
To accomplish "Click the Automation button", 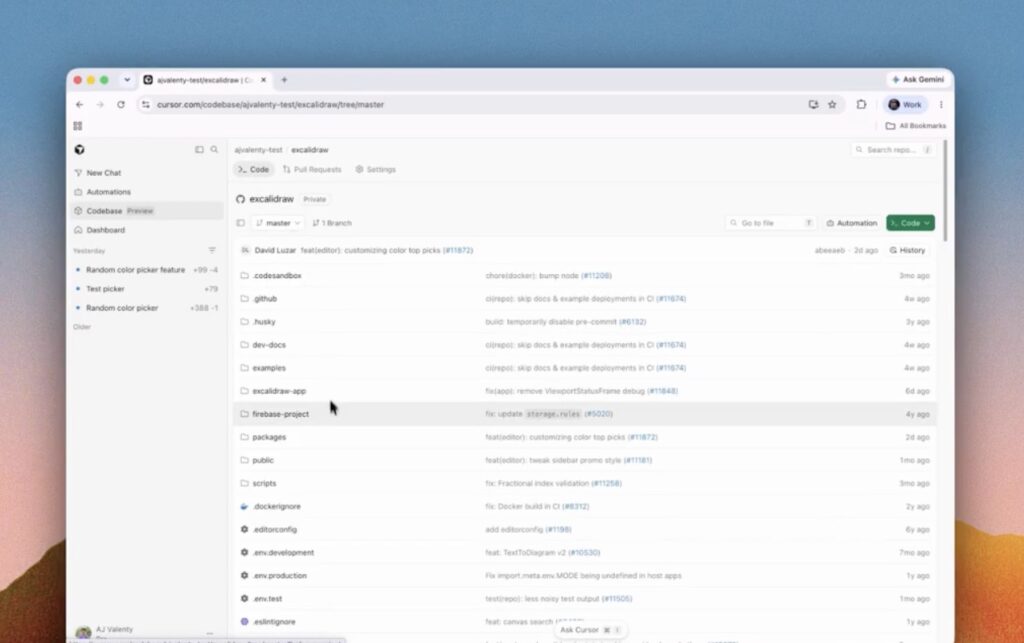I will click(852, 223).
